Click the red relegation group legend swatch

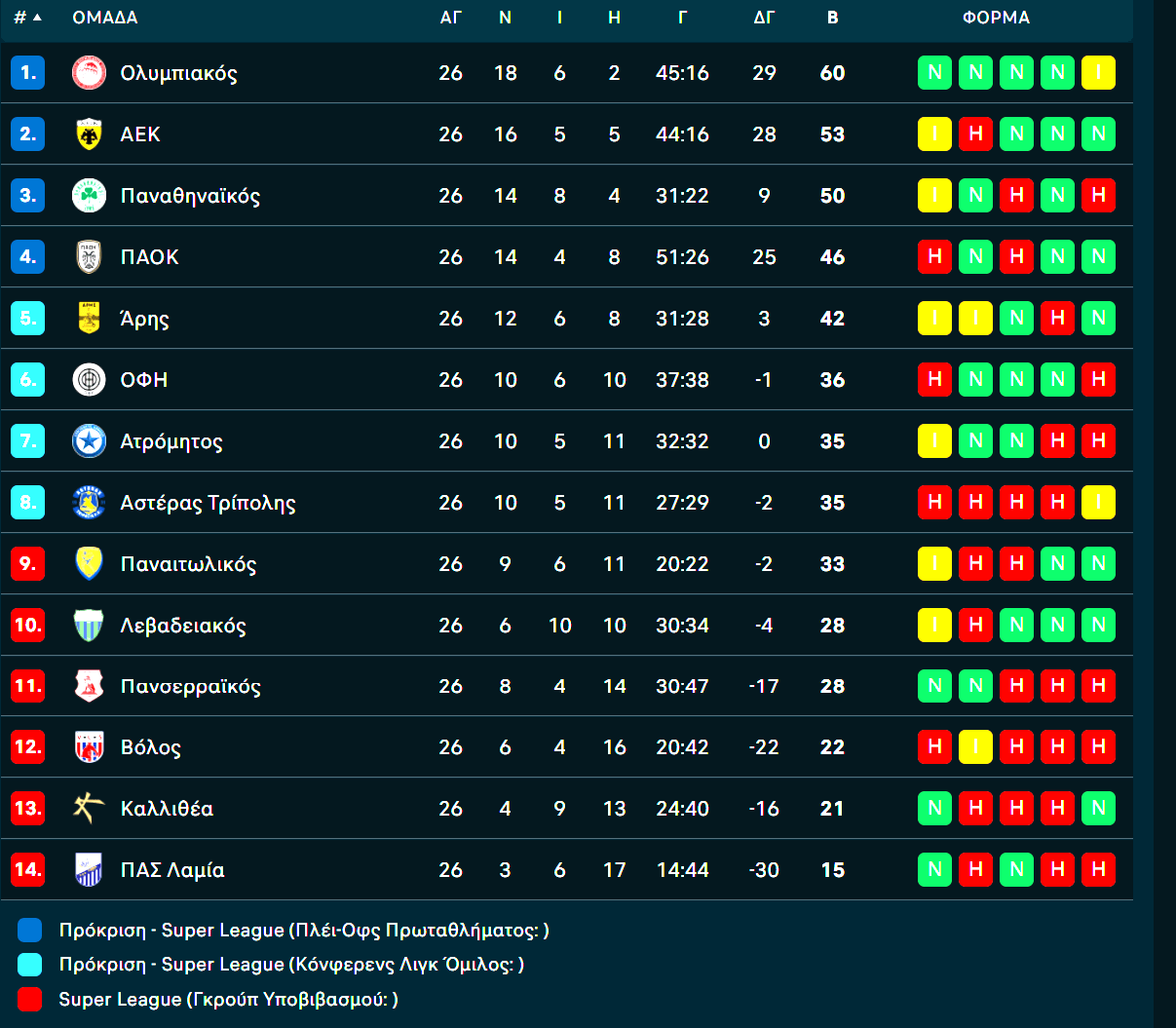[x=30, y=999]
